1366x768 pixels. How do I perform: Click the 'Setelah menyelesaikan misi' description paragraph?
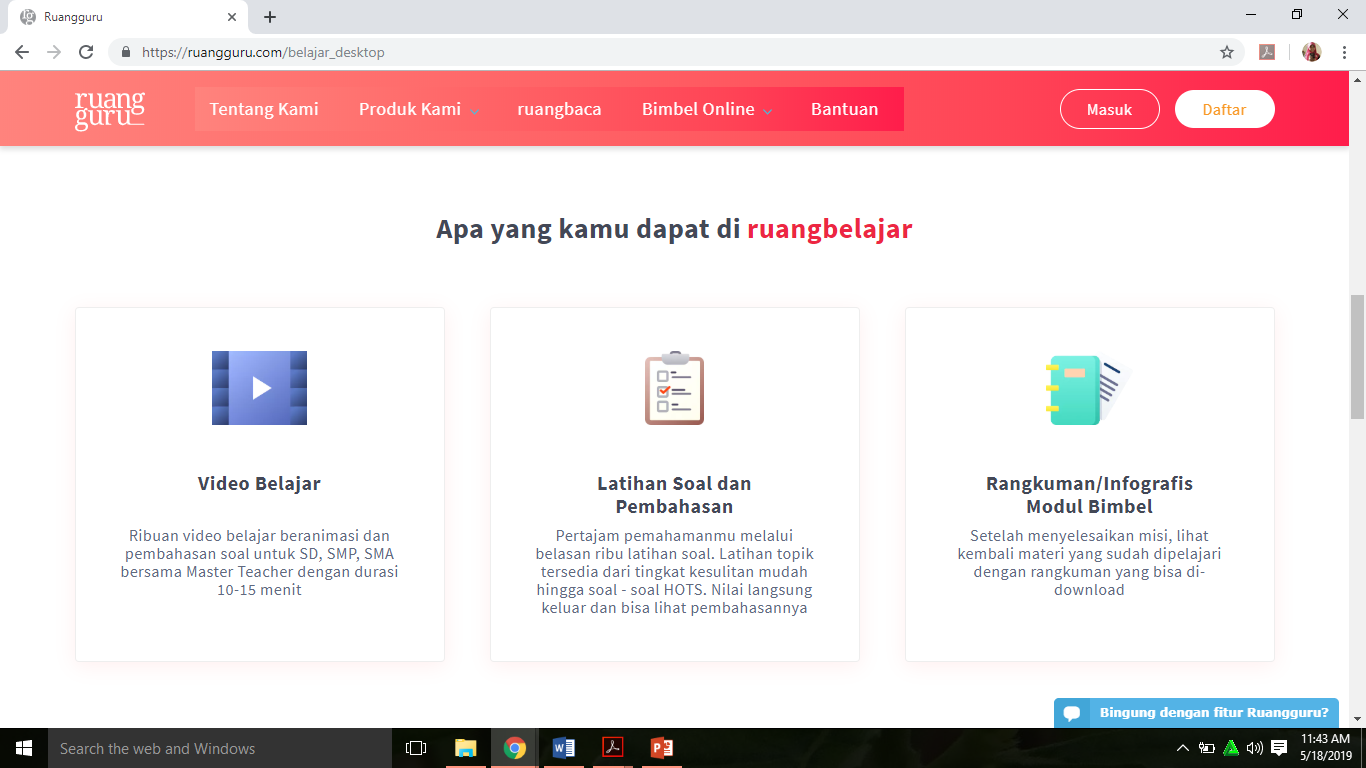click(x=1089, y=563)
